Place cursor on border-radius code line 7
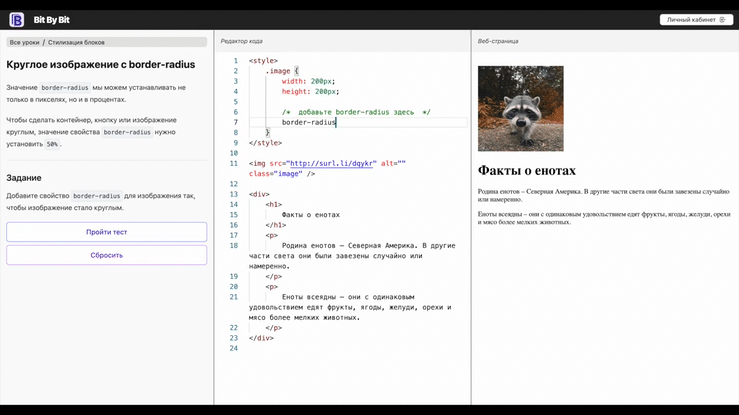Image resolution: width=739 pixels, height=415 pixels. point(309,122)
